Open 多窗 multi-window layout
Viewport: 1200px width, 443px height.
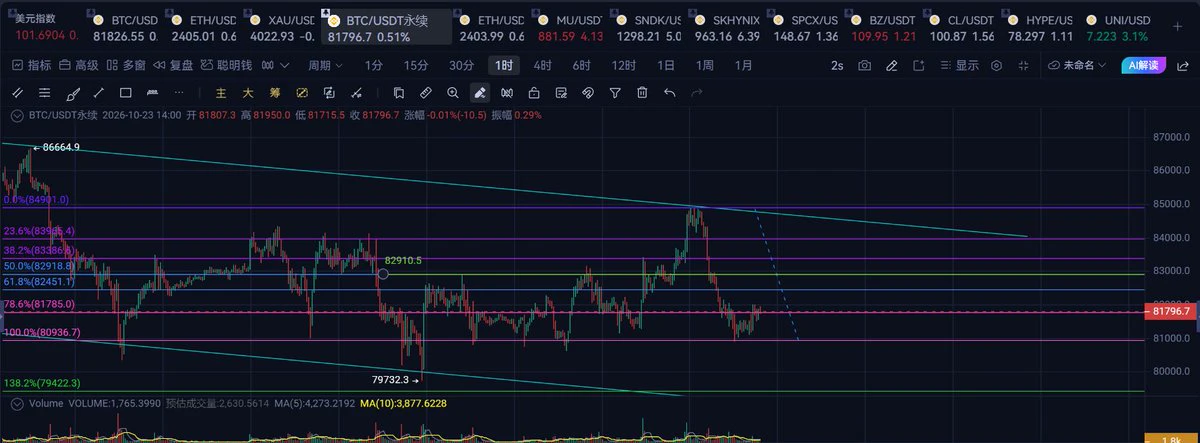[126, 65]
